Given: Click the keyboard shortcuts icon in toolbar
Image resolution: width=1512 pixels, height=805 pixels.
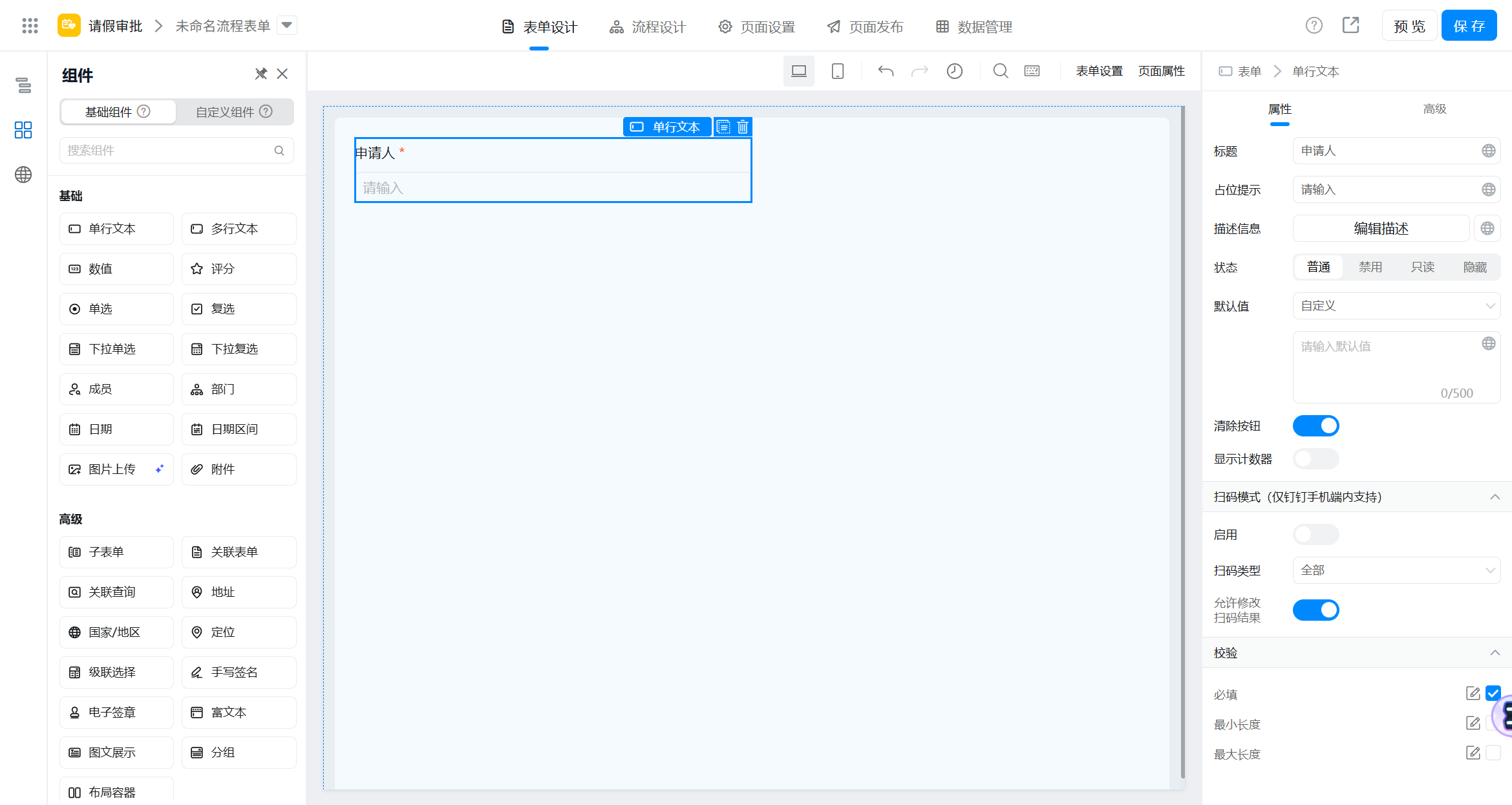Looking at the screenshot, I should point(1032,71).
